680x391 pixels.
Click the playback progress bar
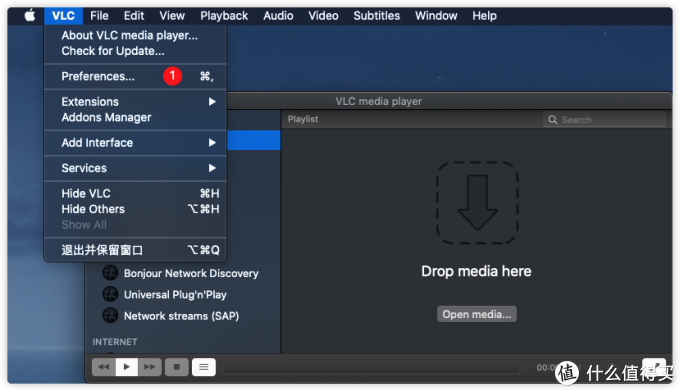[x=372, y=368]
